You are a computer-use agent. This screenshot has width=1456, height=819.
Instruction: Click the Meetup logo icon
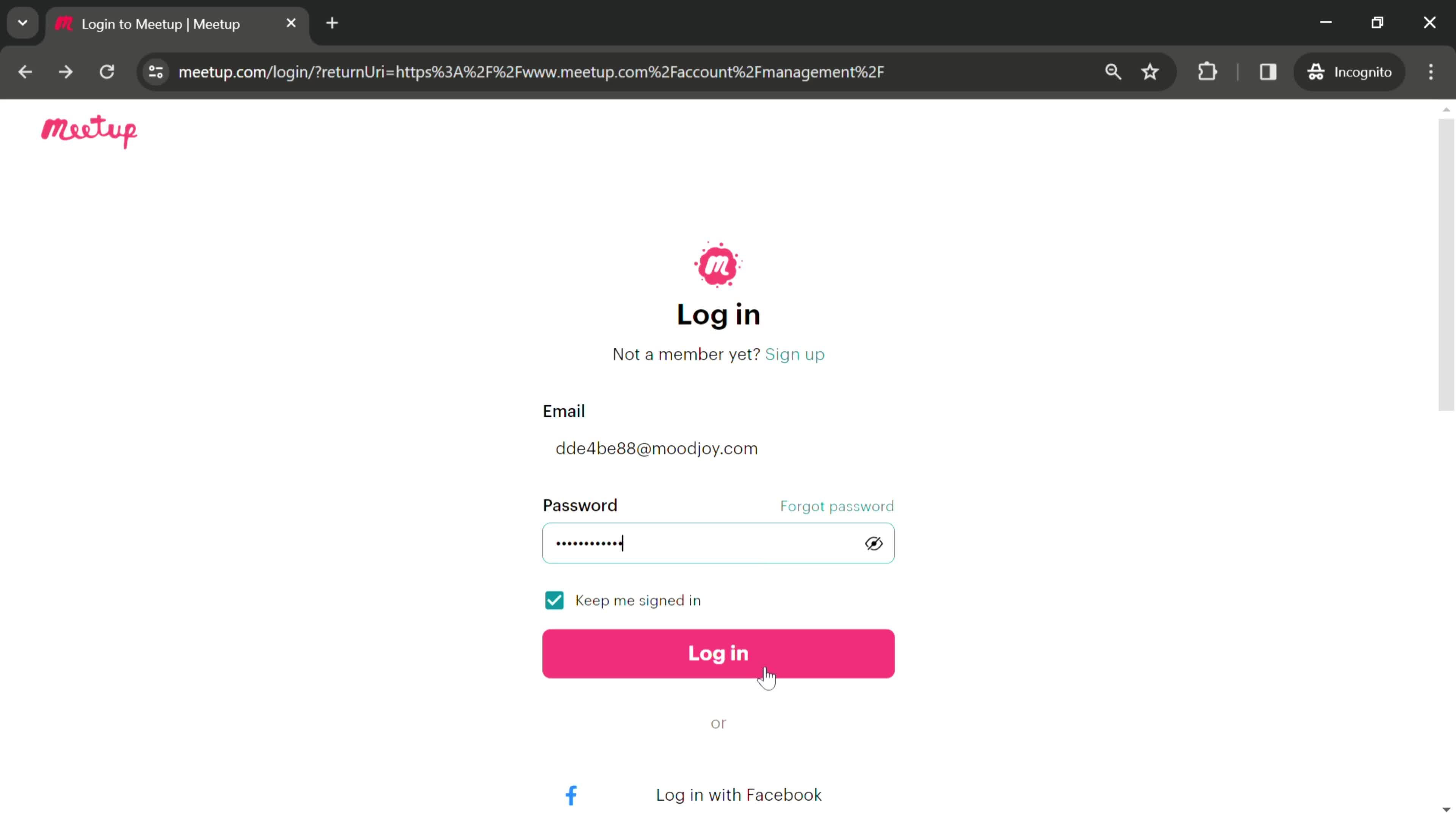[89, 131]
